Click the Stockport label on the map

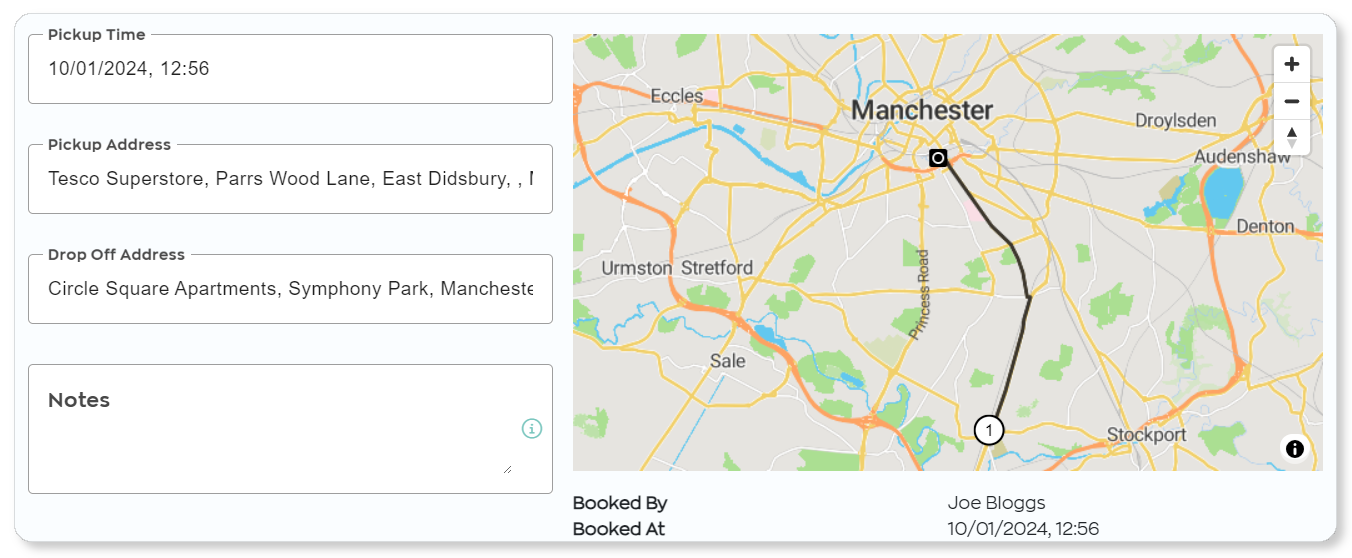[1146, 435]
